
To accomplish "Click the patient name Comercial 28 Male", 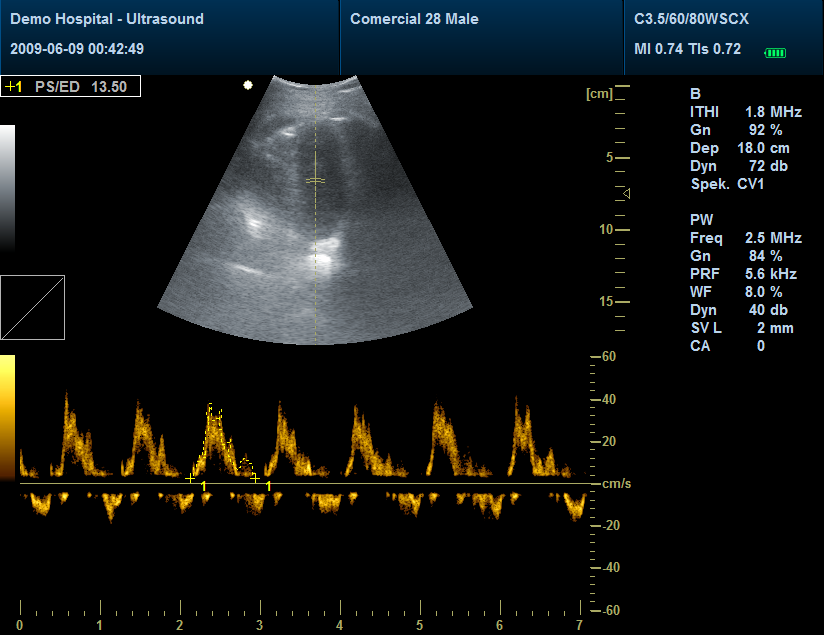I will pos(414,18).
